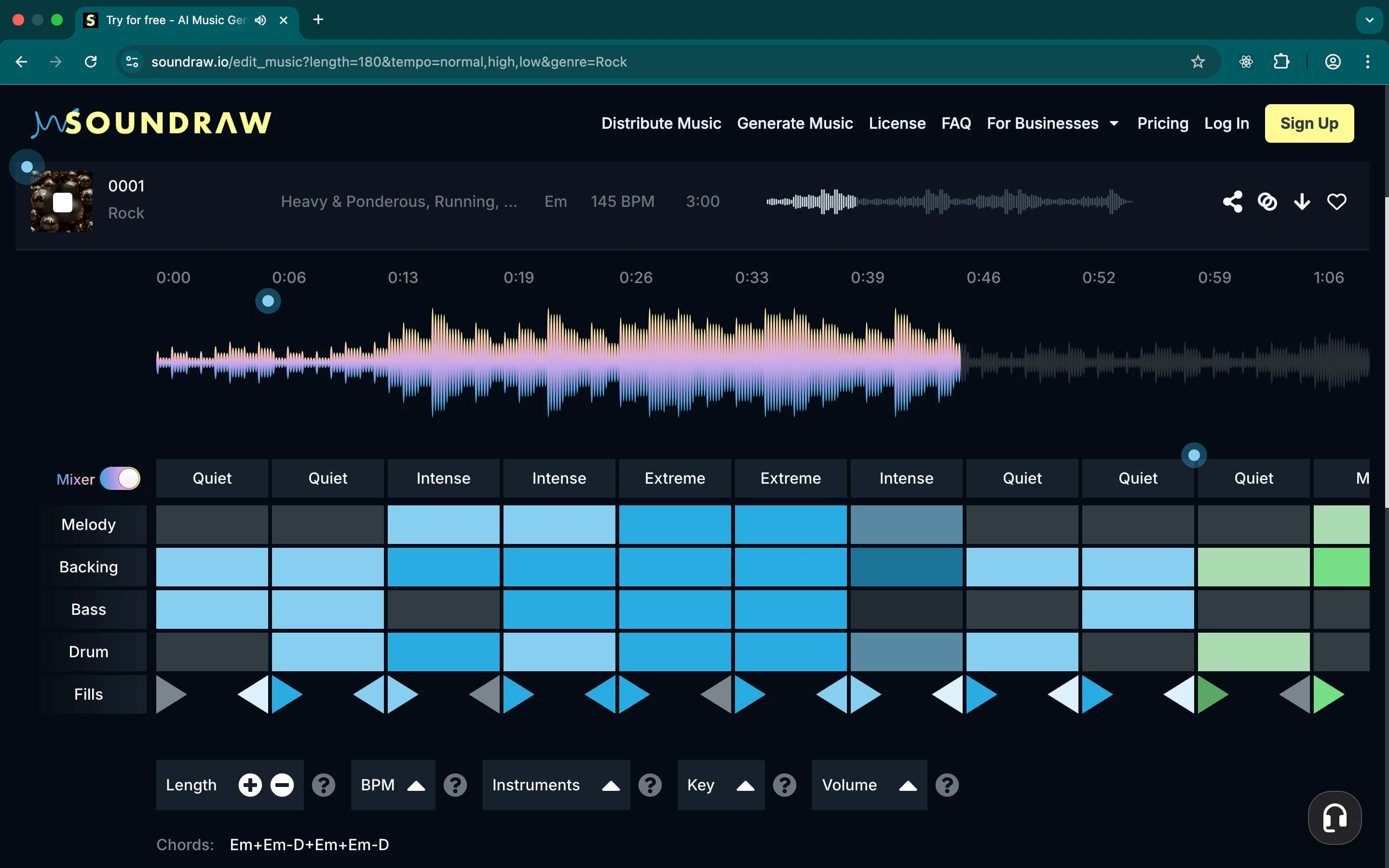Switch to the Try for free browser tab
Viewport: 1389px width, 868px height.
click(x=187, y=21)
